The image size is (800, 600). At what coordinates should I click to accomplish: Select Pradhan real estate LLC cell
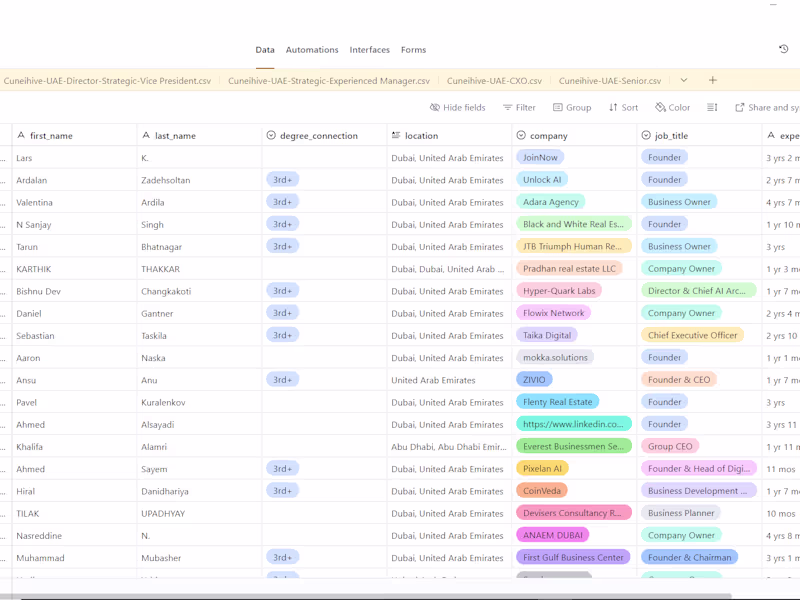pos(574,269)
